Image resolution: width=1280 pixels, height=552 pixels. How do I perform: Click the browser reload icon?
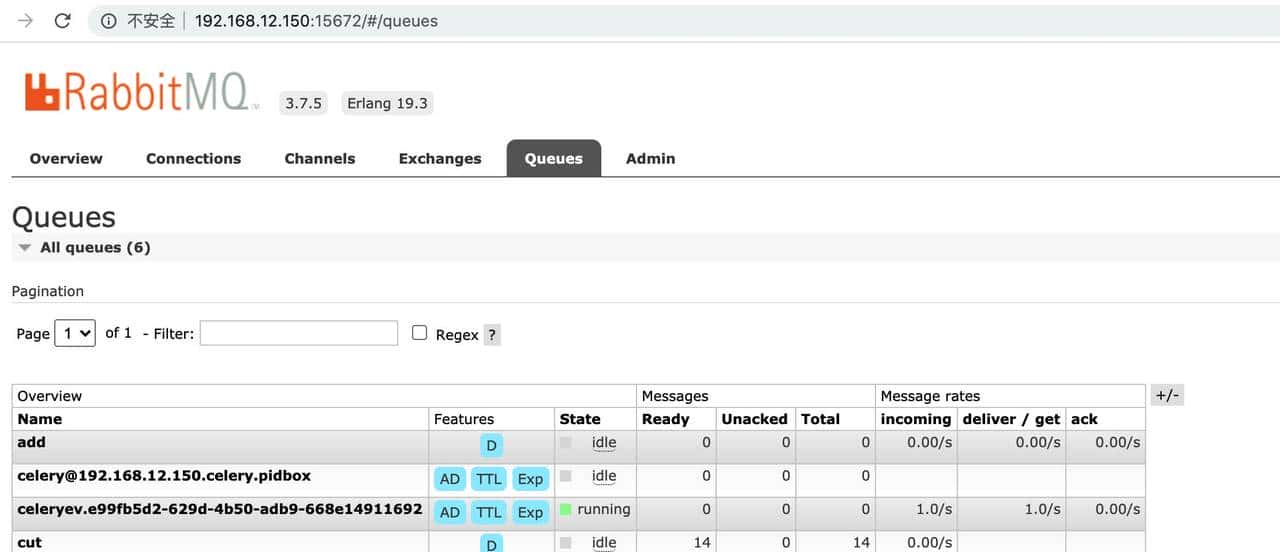(63, 21)
